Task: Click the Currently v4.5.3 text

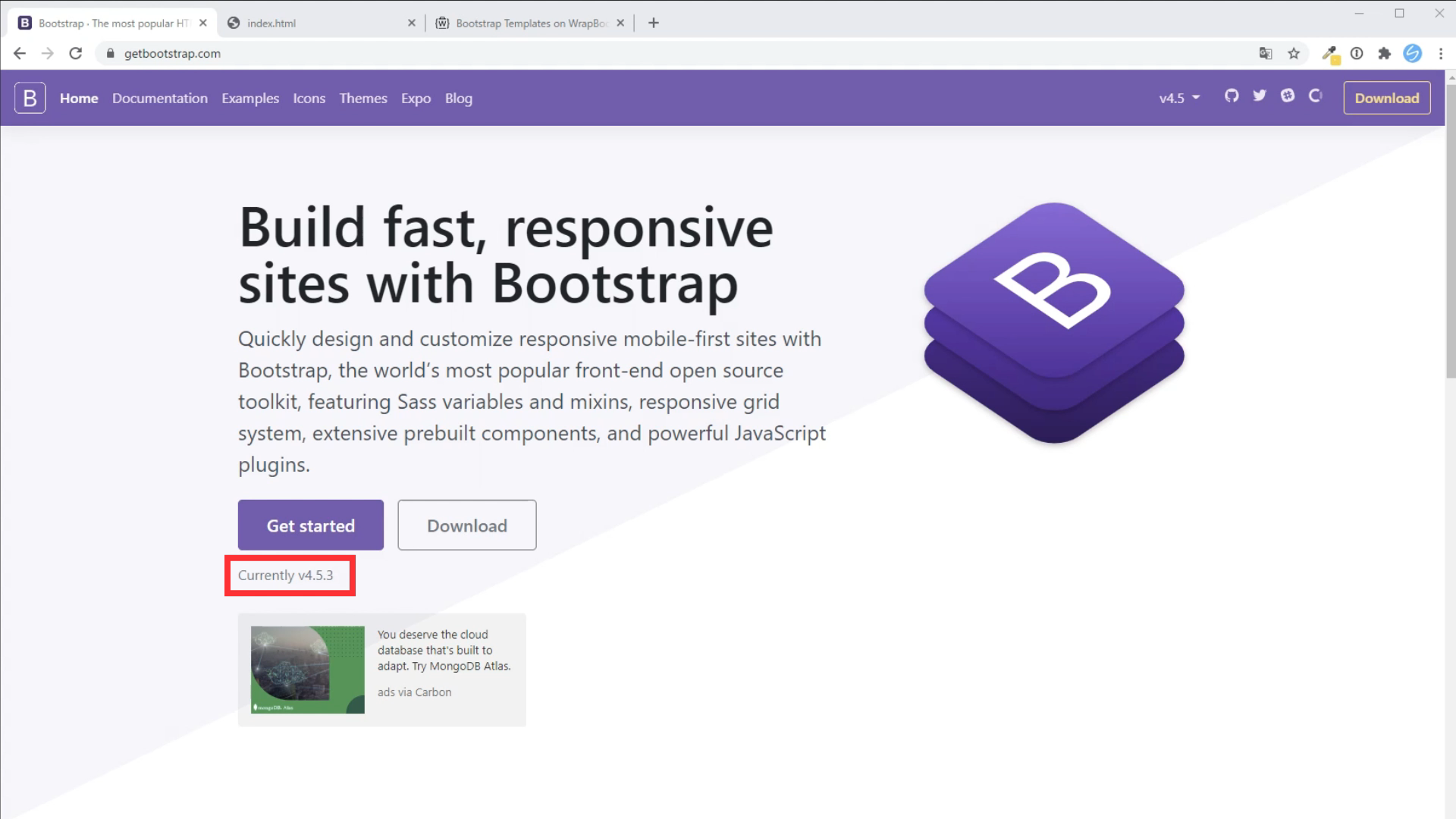Action: pos(285,575)
